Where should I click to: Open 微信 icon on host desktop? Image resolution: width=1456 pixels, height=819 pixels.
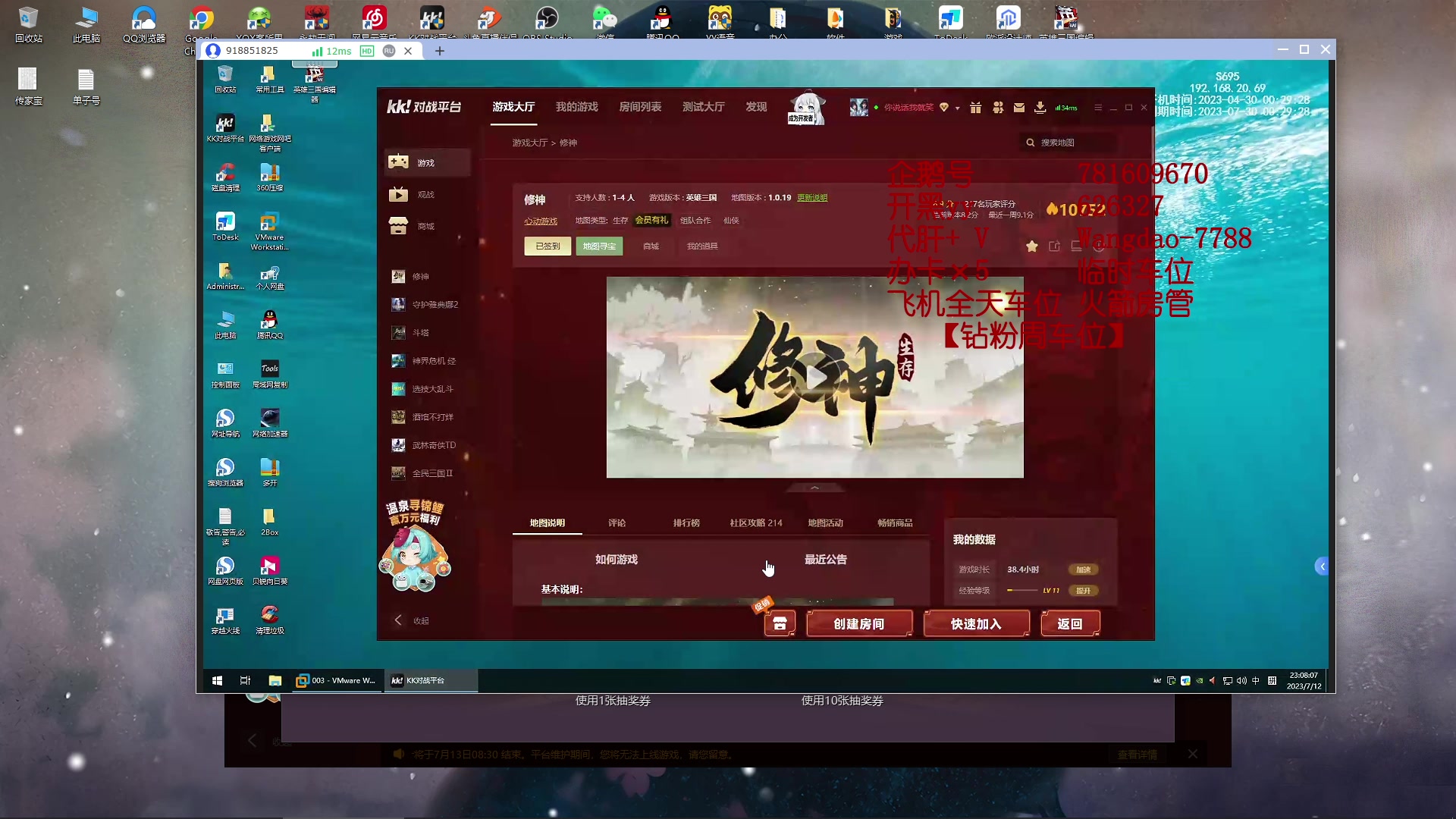(604, 23)
